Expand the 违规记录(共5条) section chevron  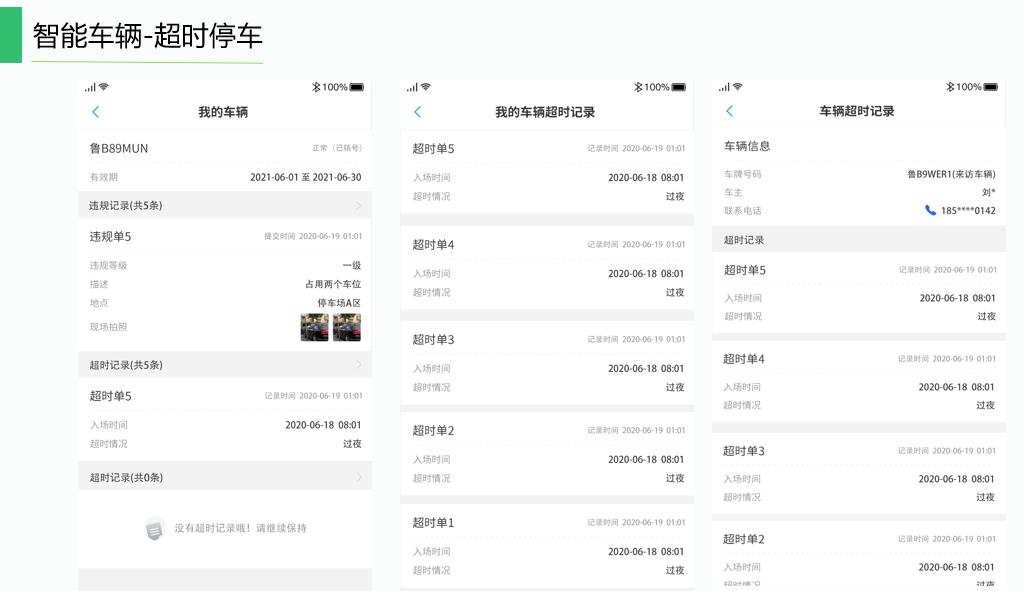[359, 205]
